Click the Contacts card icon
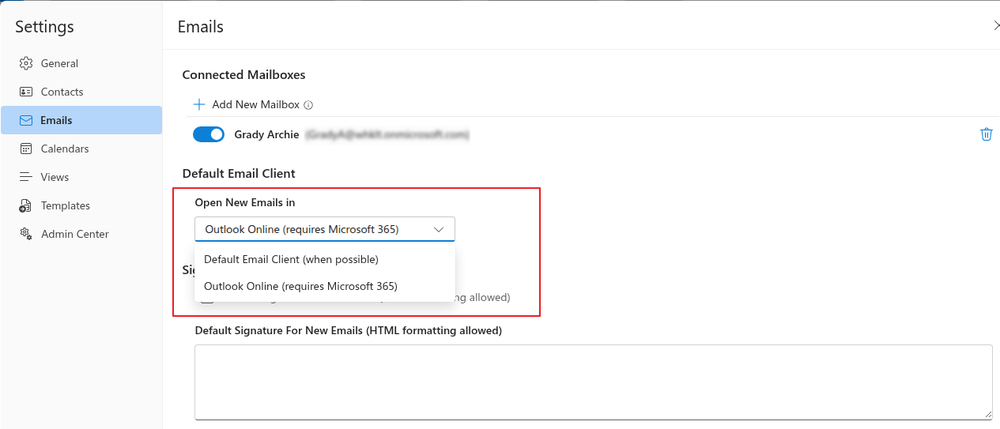 [x=26, y=92]
